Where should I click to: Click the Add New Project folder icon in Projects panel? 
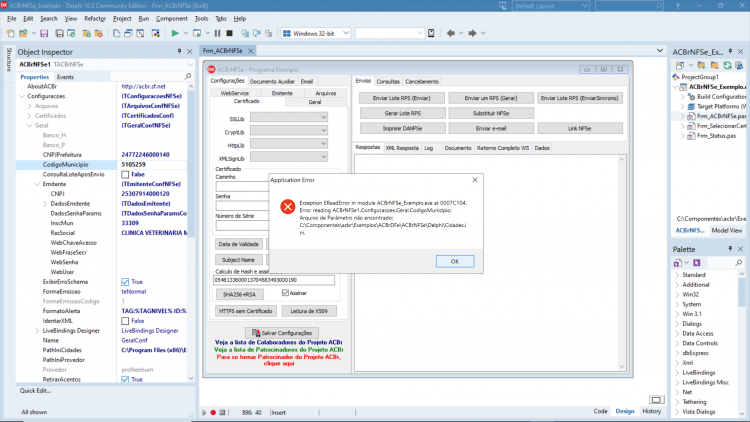click(x=702, y=66)
